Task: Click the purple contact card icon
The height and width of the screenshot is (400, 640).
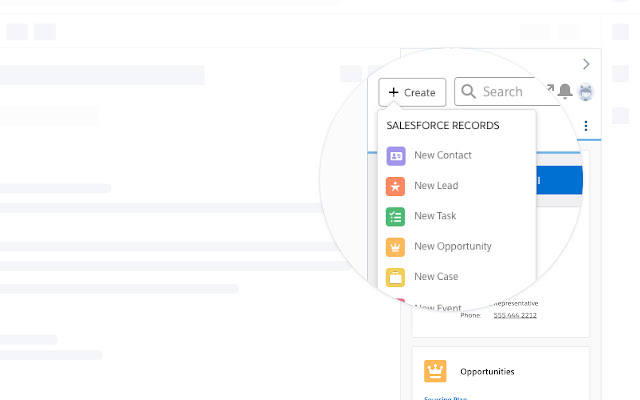Action: coord(396,156)
